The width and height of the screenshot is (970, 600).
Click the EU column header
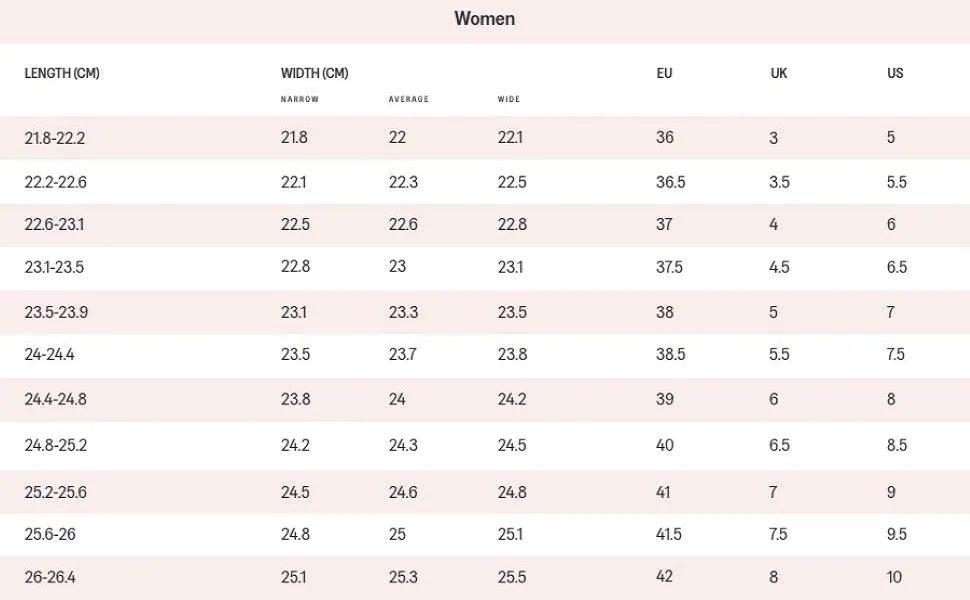click(x=665, y=73)
